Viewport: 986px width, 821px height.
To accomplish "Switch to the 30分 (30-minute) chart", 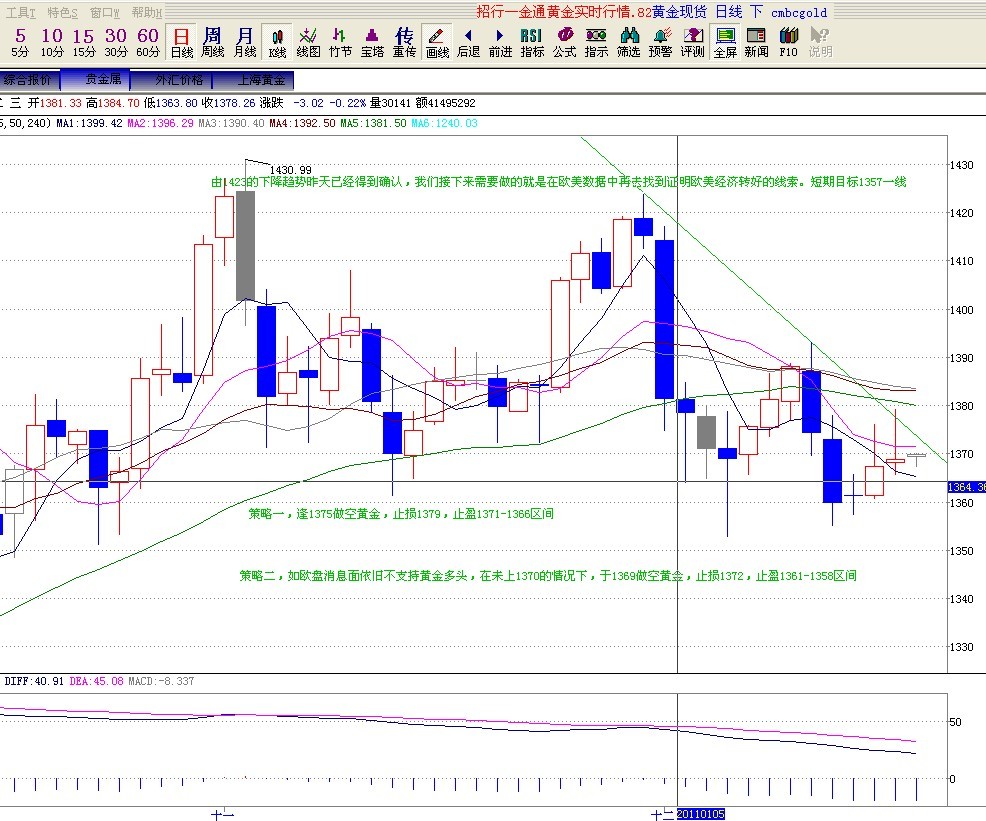I will pos(116,43).
